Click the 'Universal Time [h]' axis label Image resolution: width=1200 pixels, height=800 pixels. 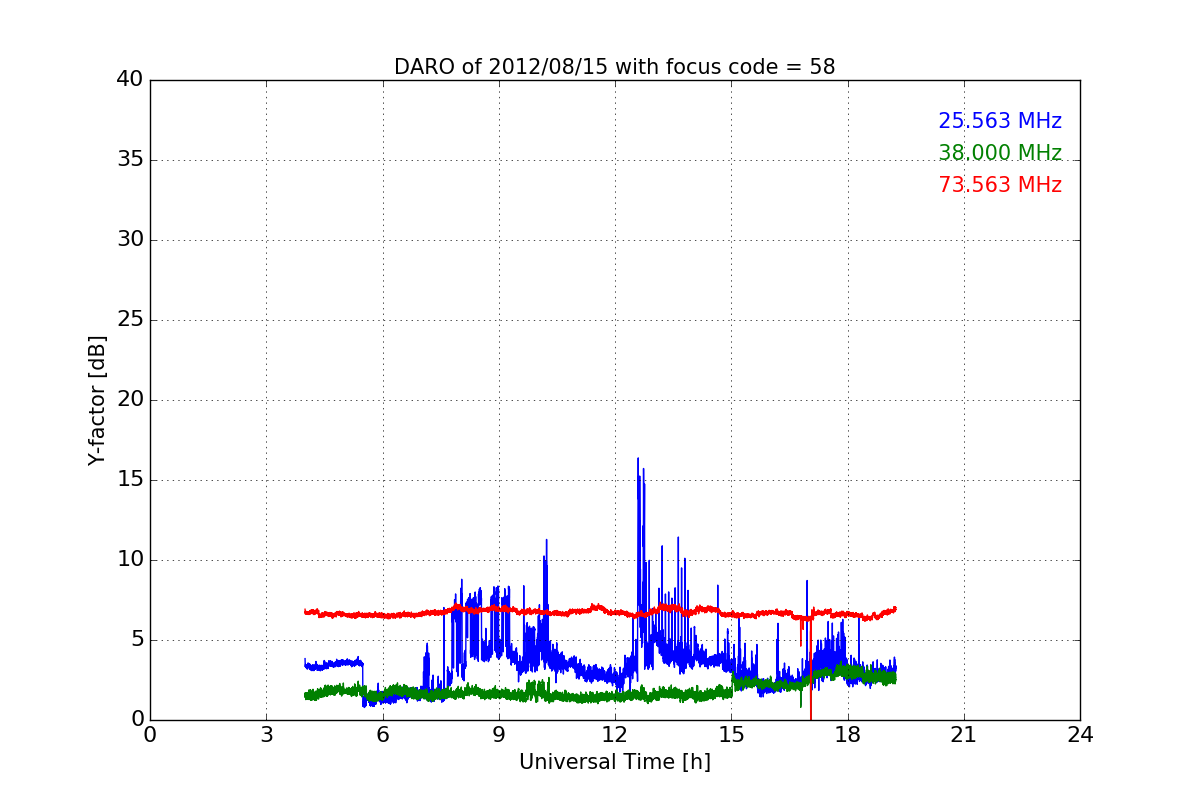615,762
